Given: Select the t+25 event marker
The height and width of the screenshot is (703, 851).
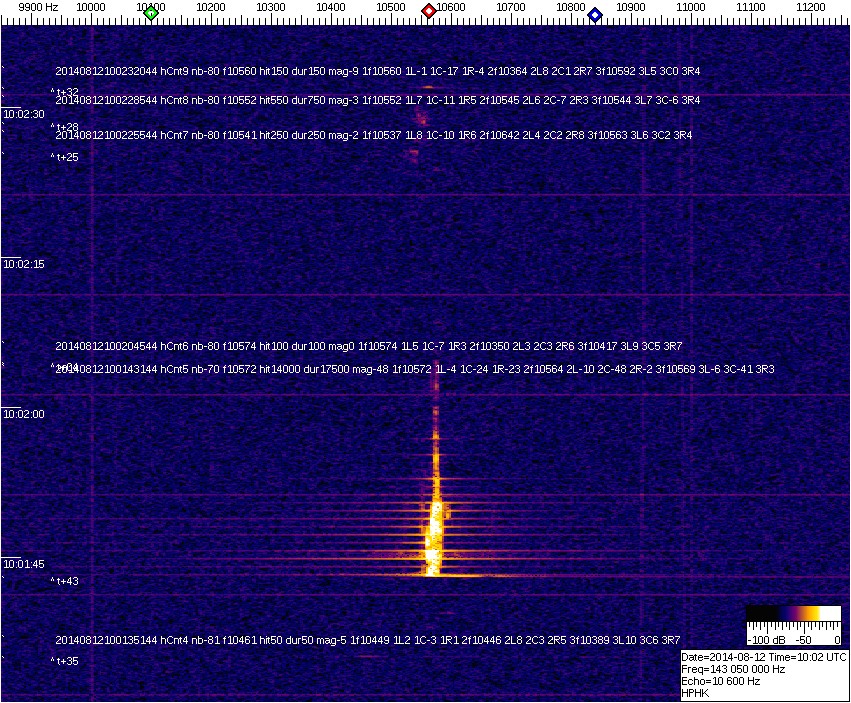Looking at the screenshot, I should (x=65, y=157).
